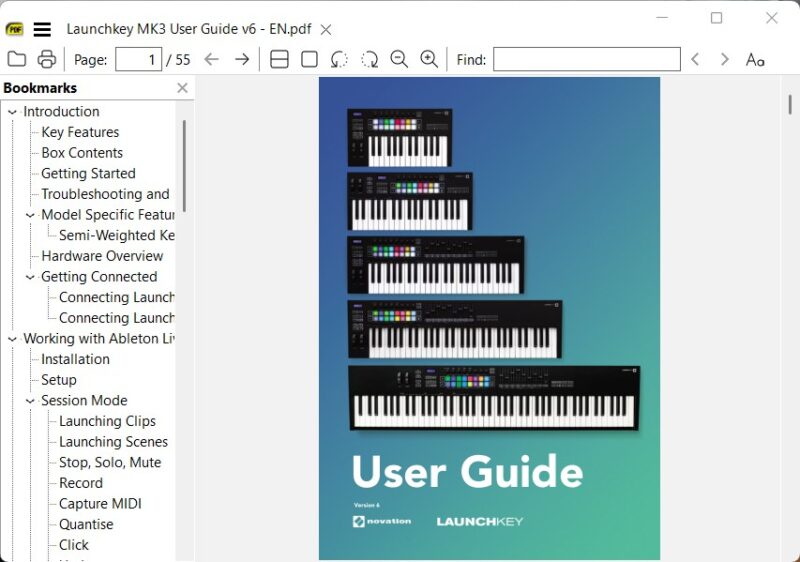Open the Working with Ableton Live bookmark
800x562 pixels.
click(99, 339)
